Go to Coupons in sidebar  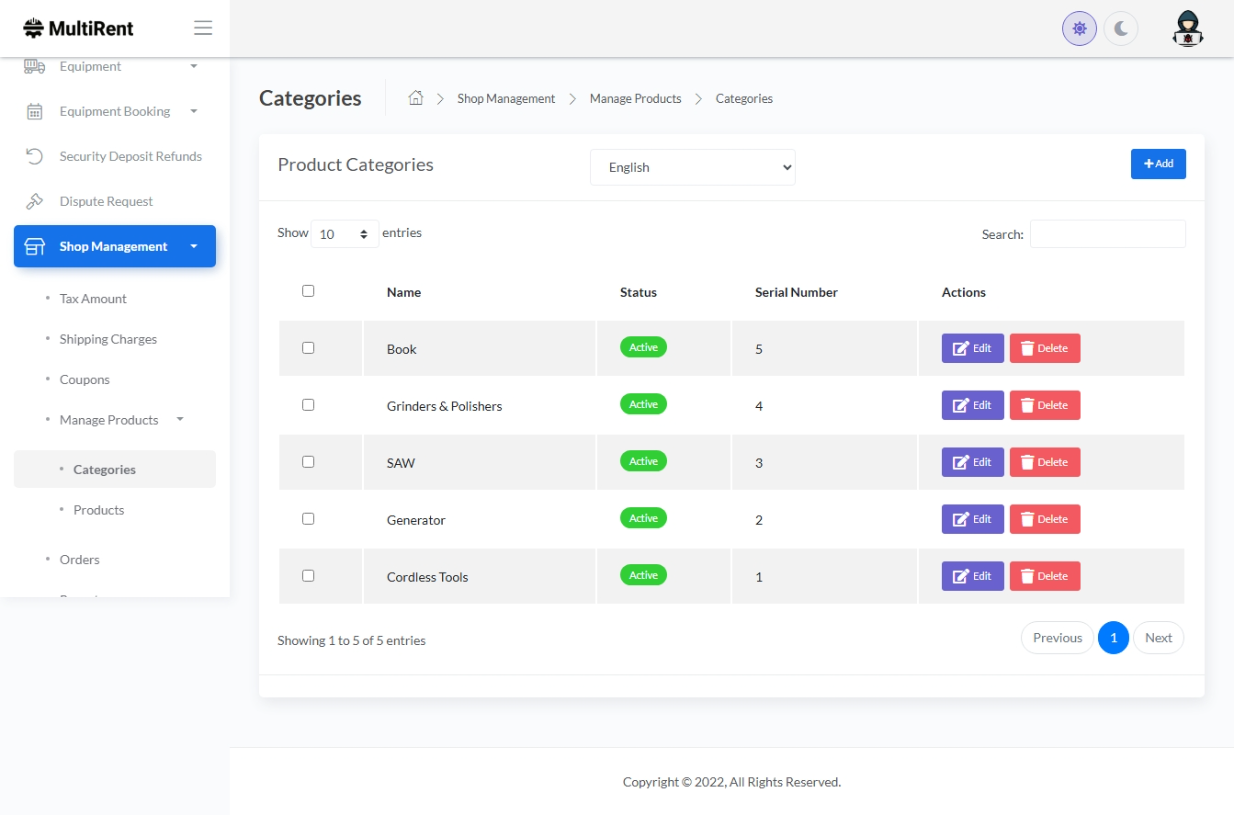click(85, 380)
